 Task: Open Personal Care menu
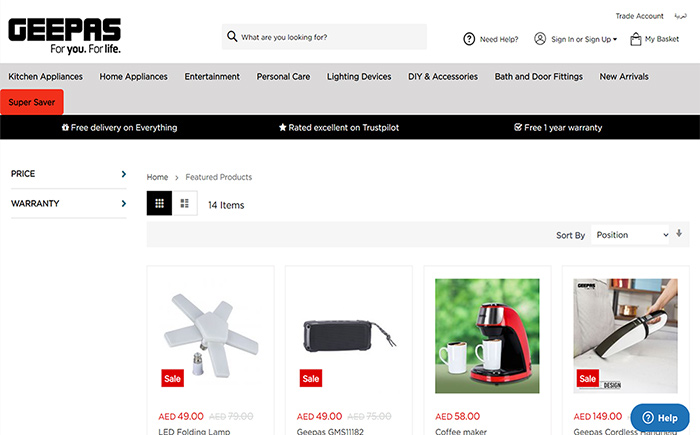(x=283, y=76)
